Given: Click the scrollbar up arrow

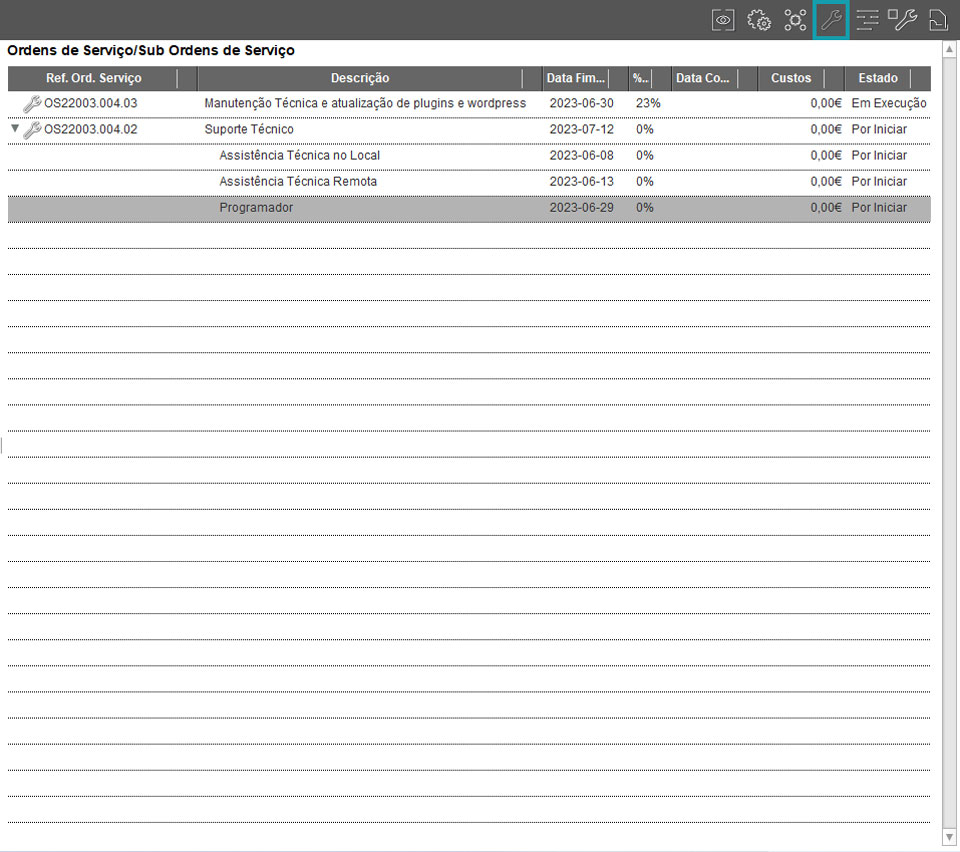Looking at the screenshot, I should tap(950, 49).
